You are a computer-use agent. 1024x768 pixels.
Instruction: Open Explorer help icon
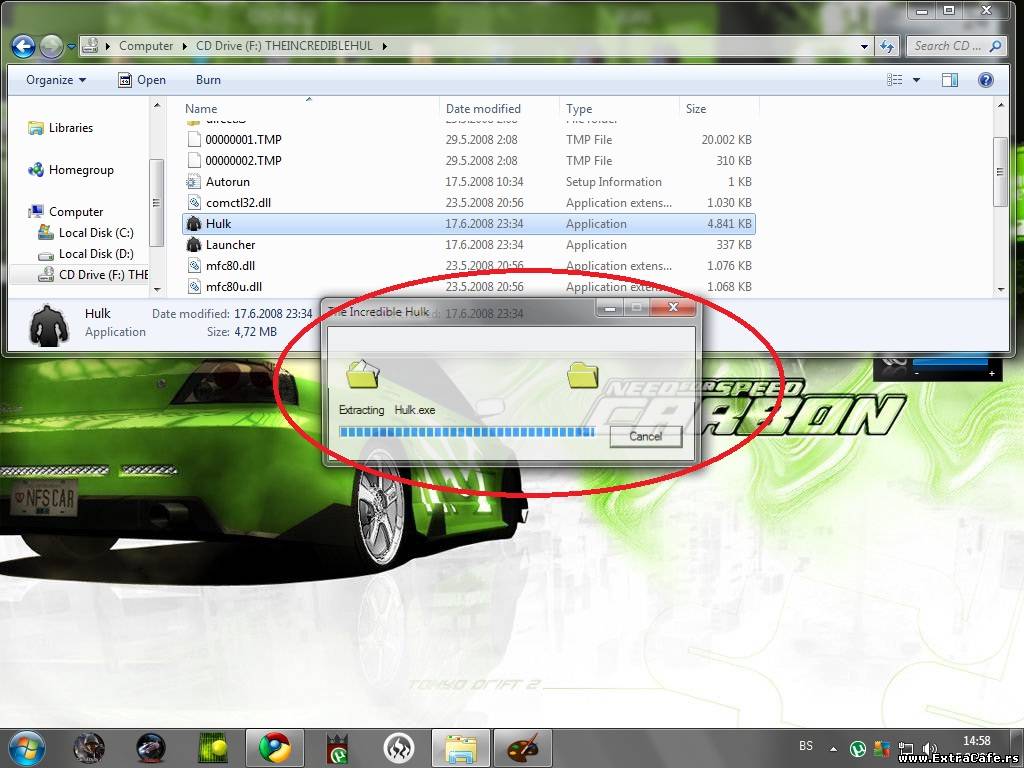point(985,80)
